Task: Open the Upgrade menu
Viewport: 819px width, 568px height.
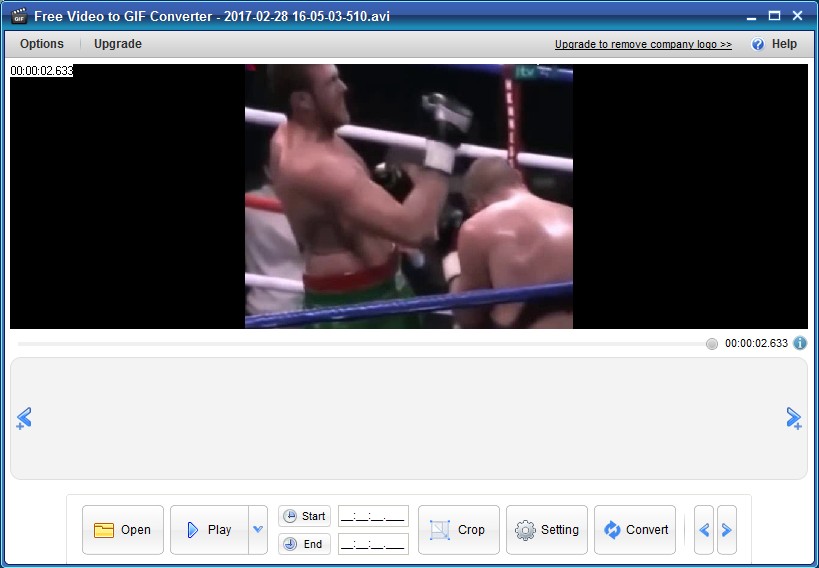Action: coord(118,44)
